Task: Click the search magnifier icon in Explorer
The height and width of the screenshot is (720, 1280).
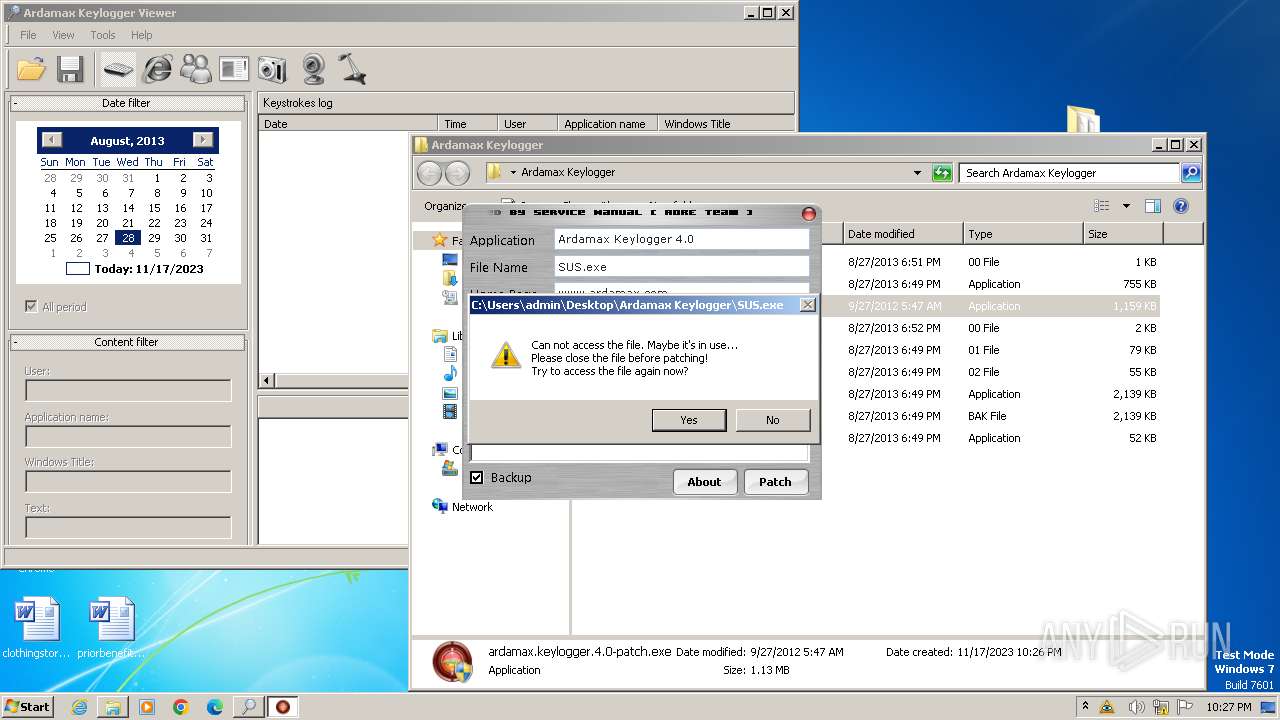Action: coord(1191,173)
